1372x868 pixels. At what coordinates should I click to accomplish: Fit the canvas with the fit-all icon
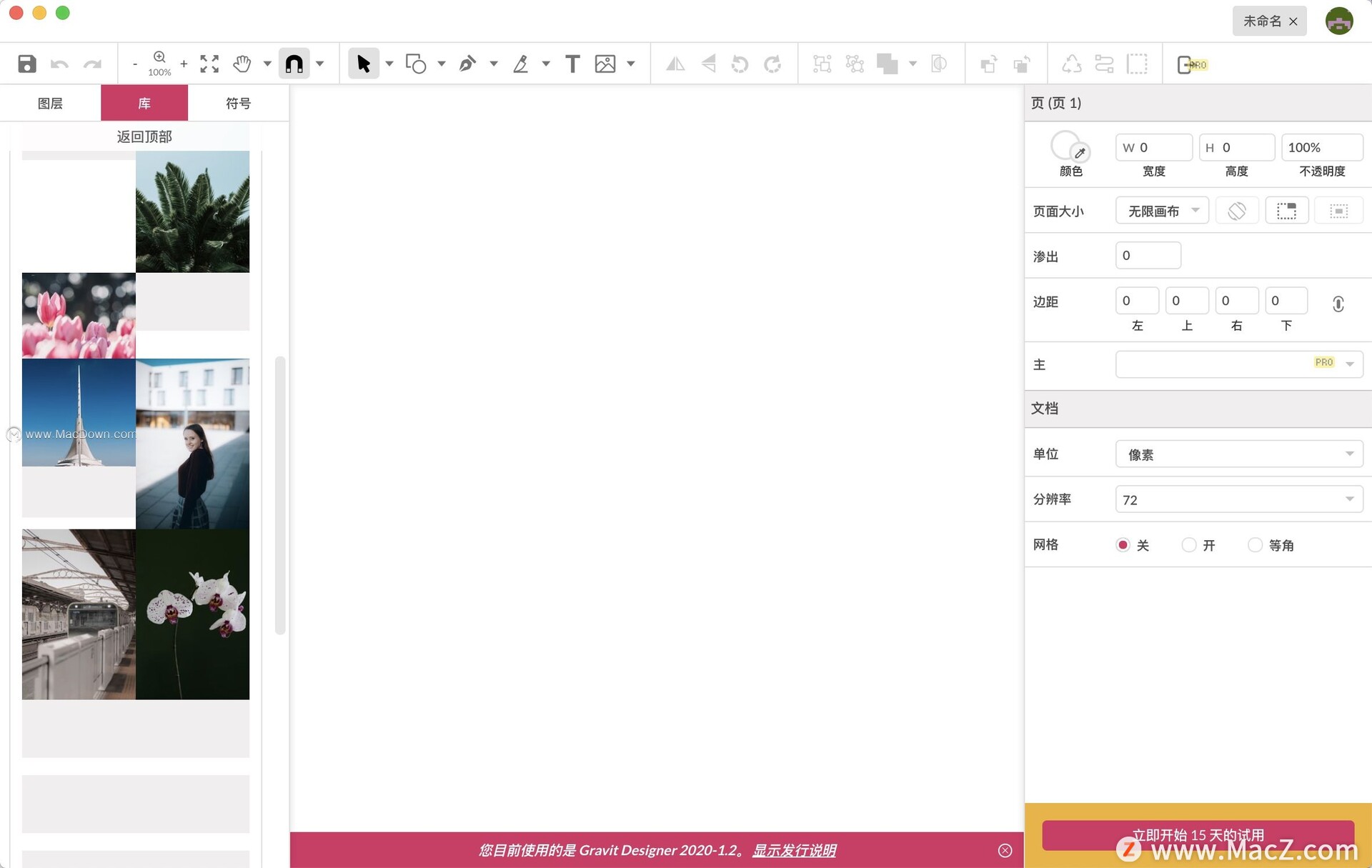(209, 64)
